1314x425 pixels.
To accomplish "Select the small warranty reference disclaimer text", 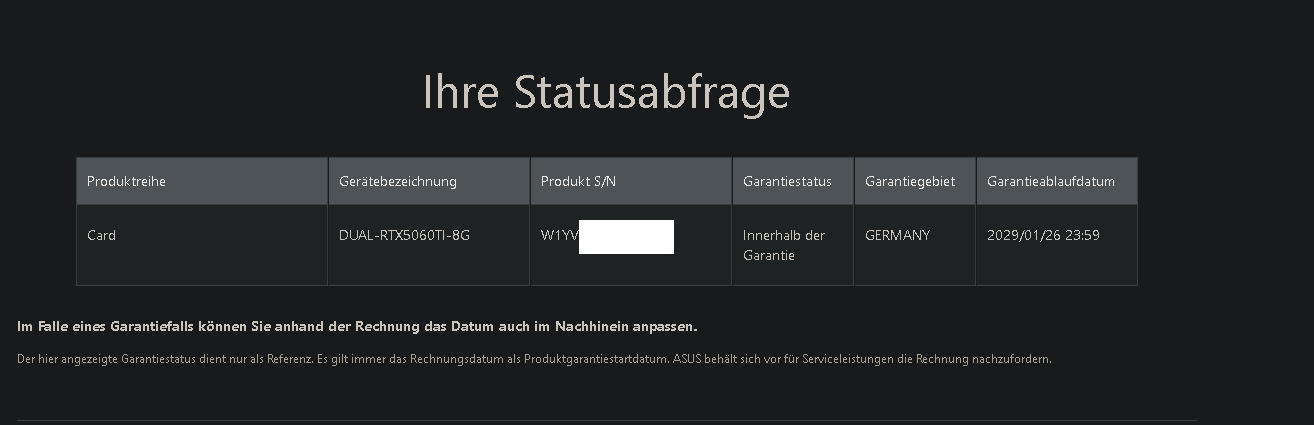I will 534,358.
